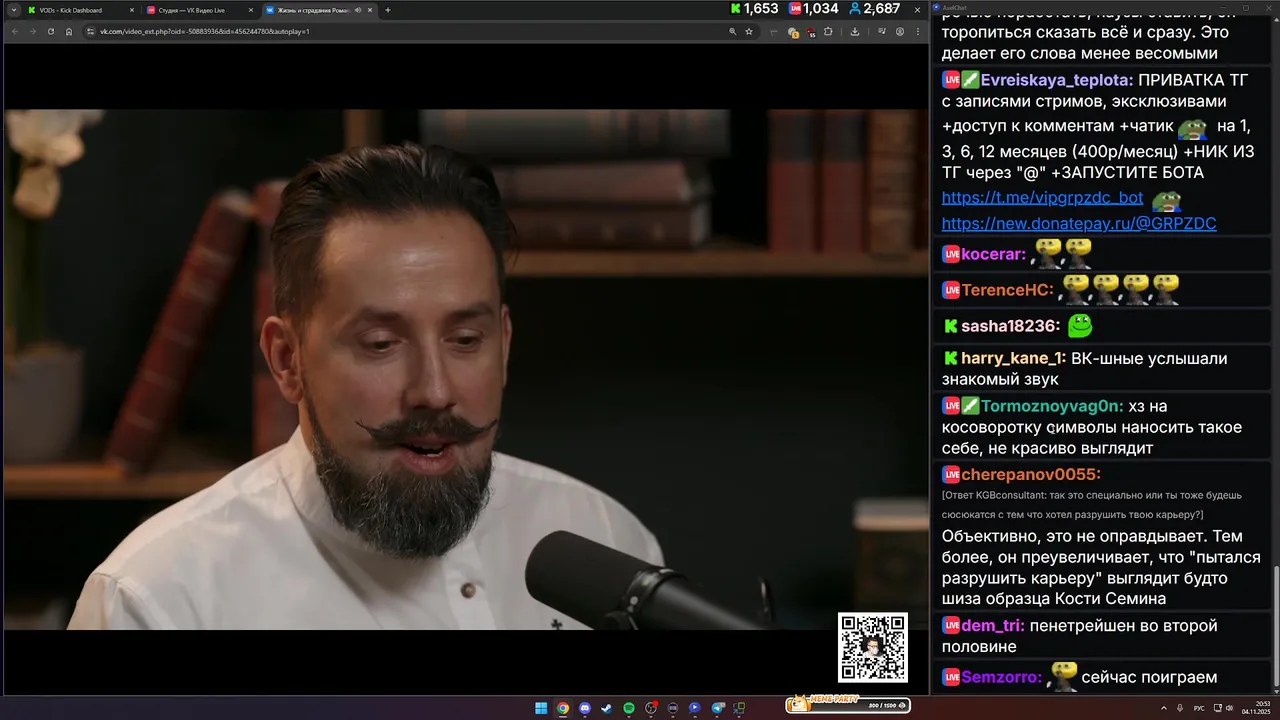Click username kocerar in chat
This screenshot has width=1280, height=720.
tap(994, 255)
